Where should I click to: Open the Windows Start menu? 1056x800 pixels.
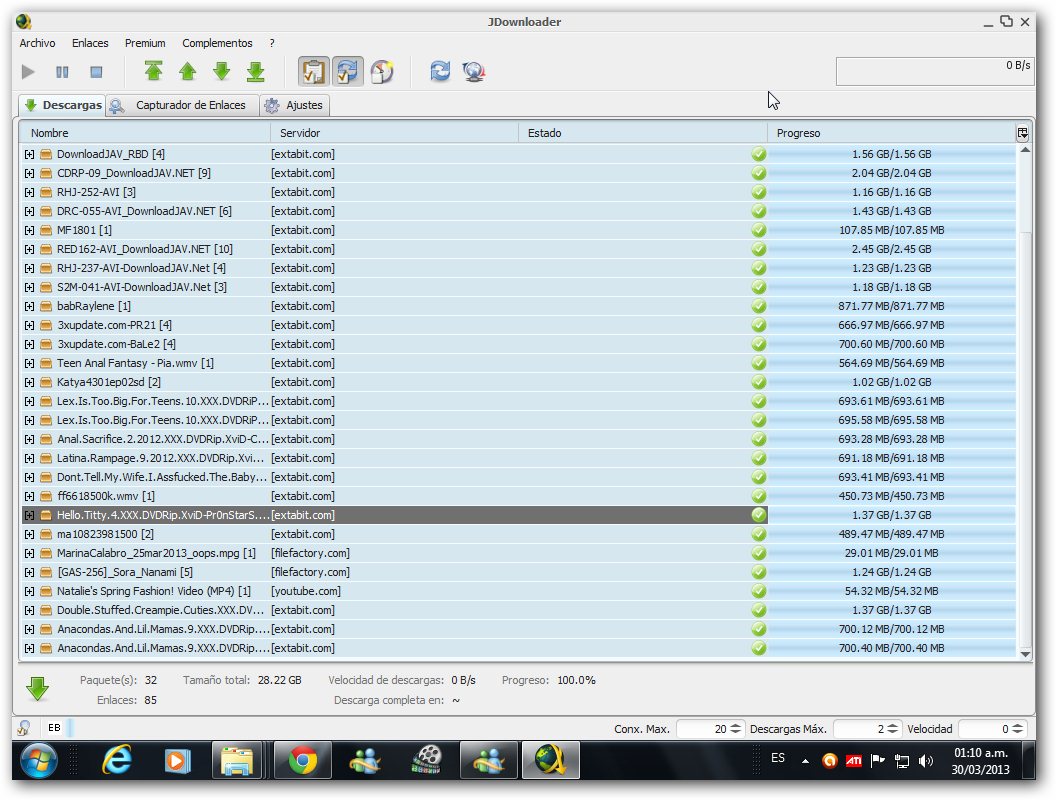pos(39,761)
